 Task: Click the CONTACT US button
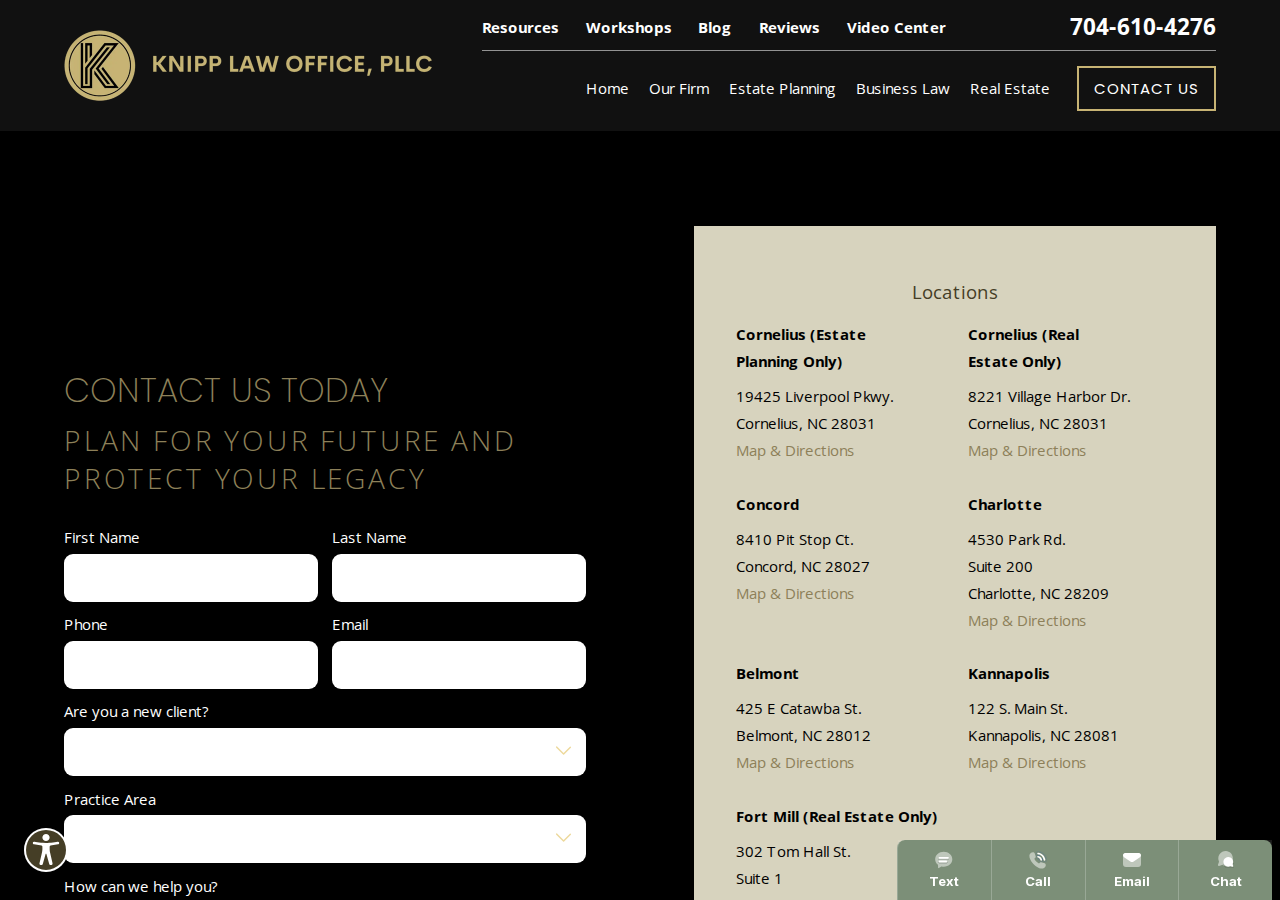pos(1146,89)
